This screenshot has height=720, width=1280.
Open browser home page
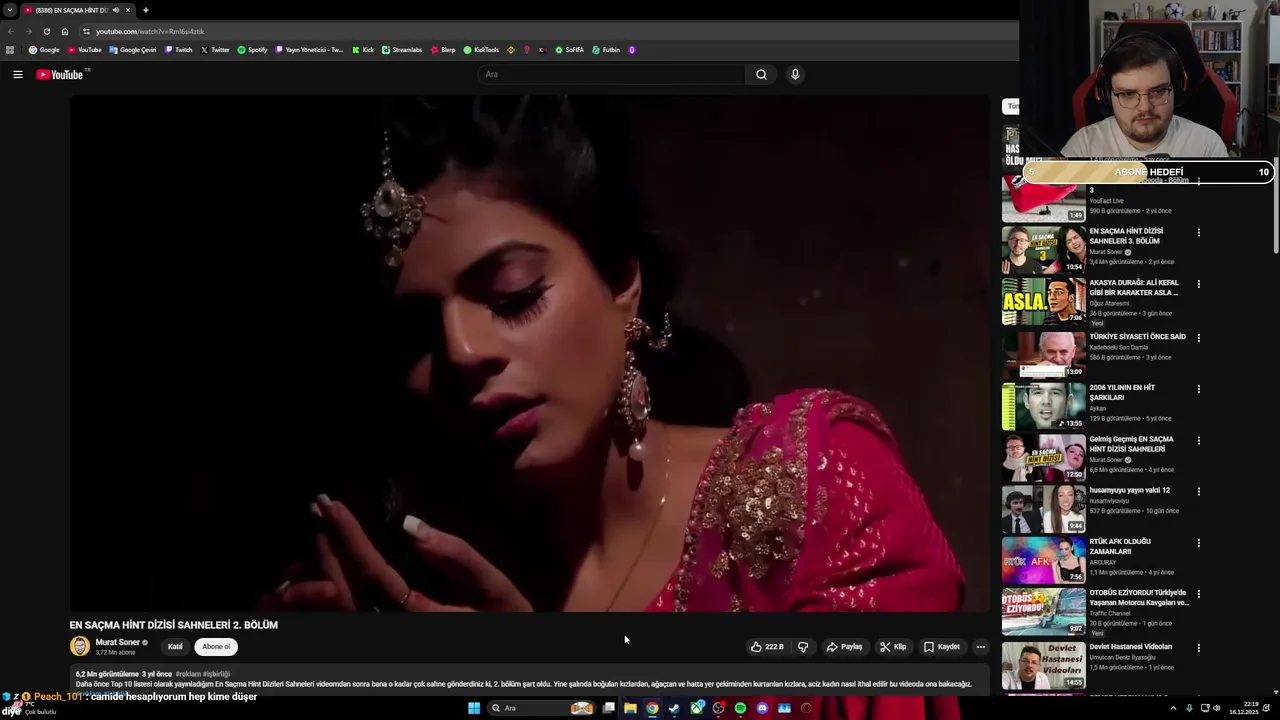click(65, 31)
